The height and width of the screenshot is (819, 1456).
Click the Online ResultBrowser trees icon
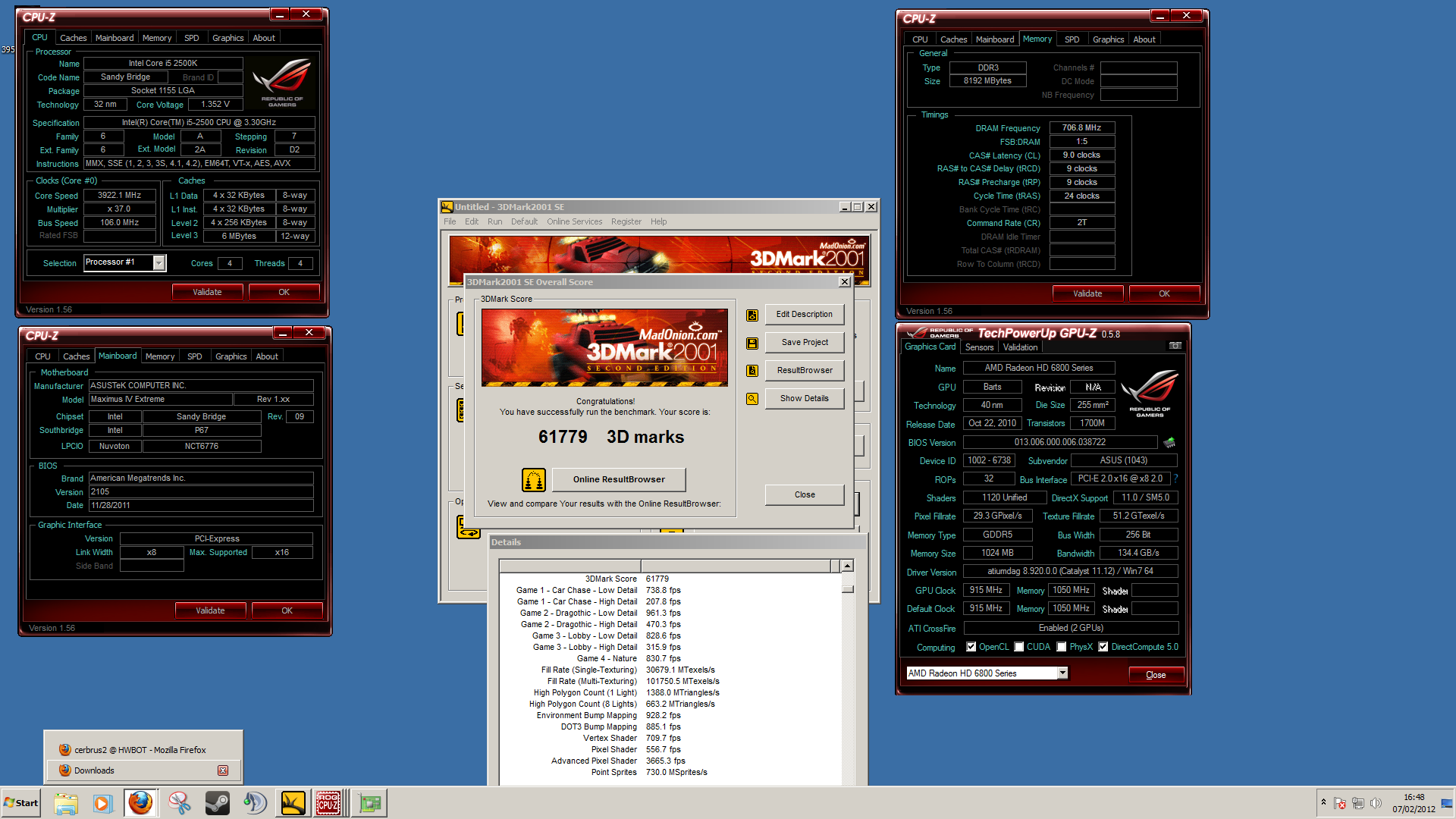[x=534, y=479]
